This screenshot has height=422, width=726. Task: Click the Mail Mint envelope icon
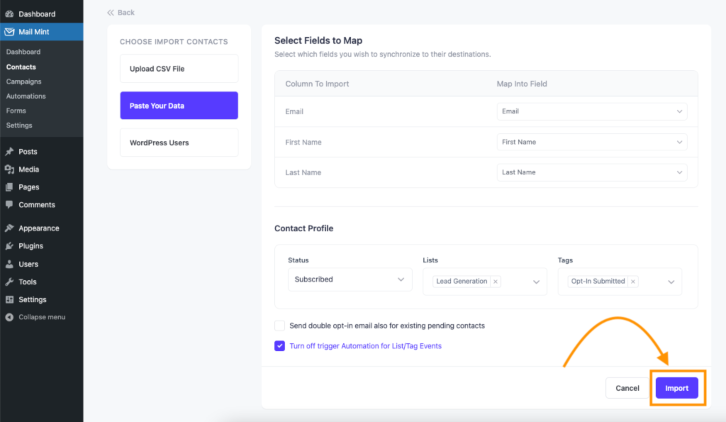(x=9, y=32)
